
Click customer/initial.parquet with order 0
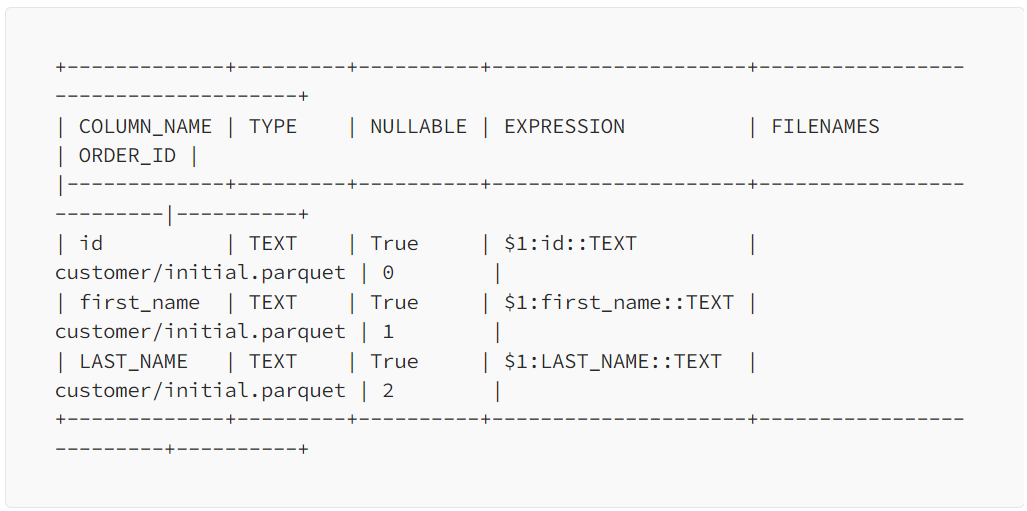[x=200, y=273]
